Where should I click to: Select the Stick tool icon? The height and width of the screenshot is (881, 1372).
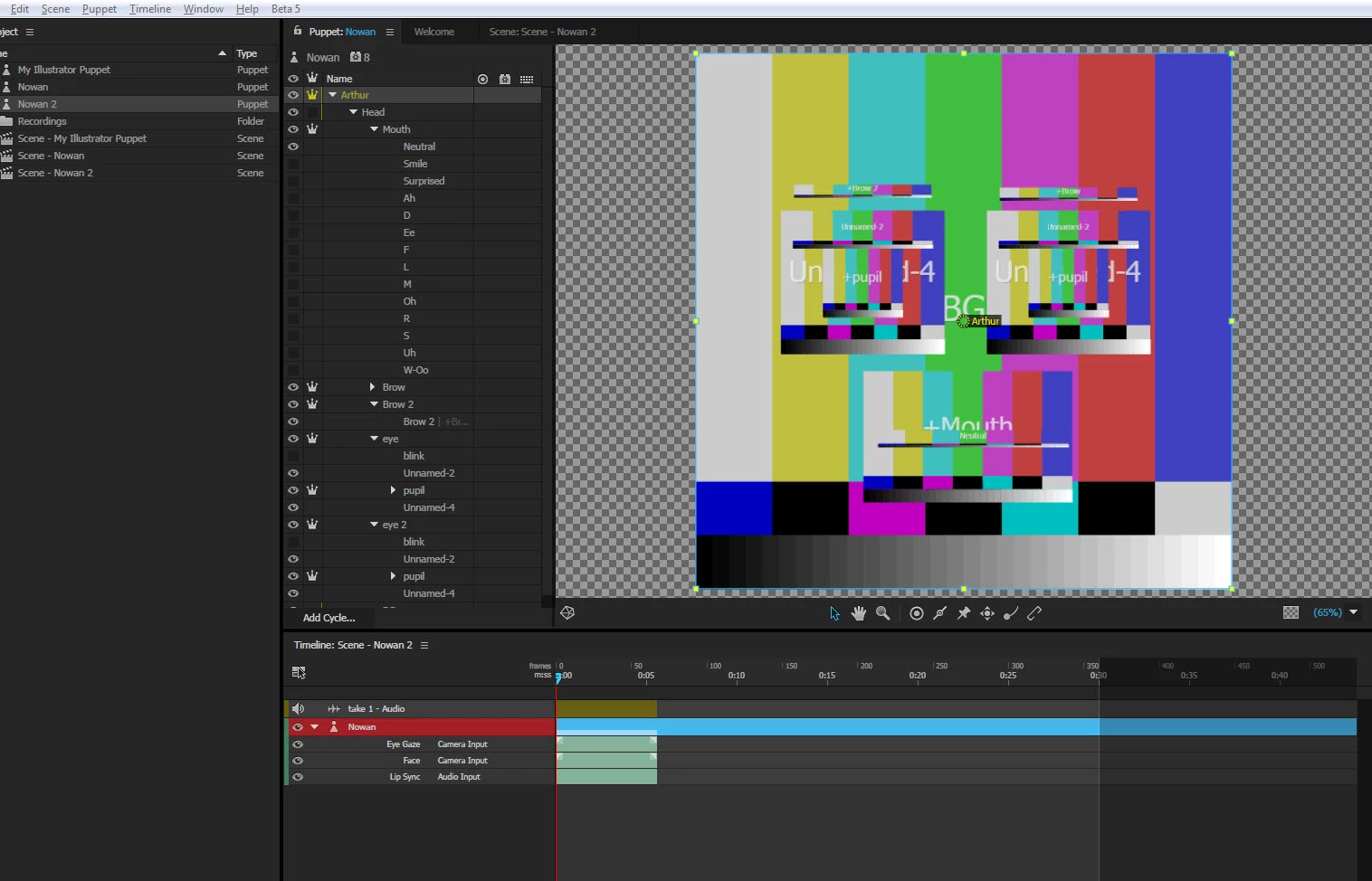pyautogui.click(x=1034, y=613)
